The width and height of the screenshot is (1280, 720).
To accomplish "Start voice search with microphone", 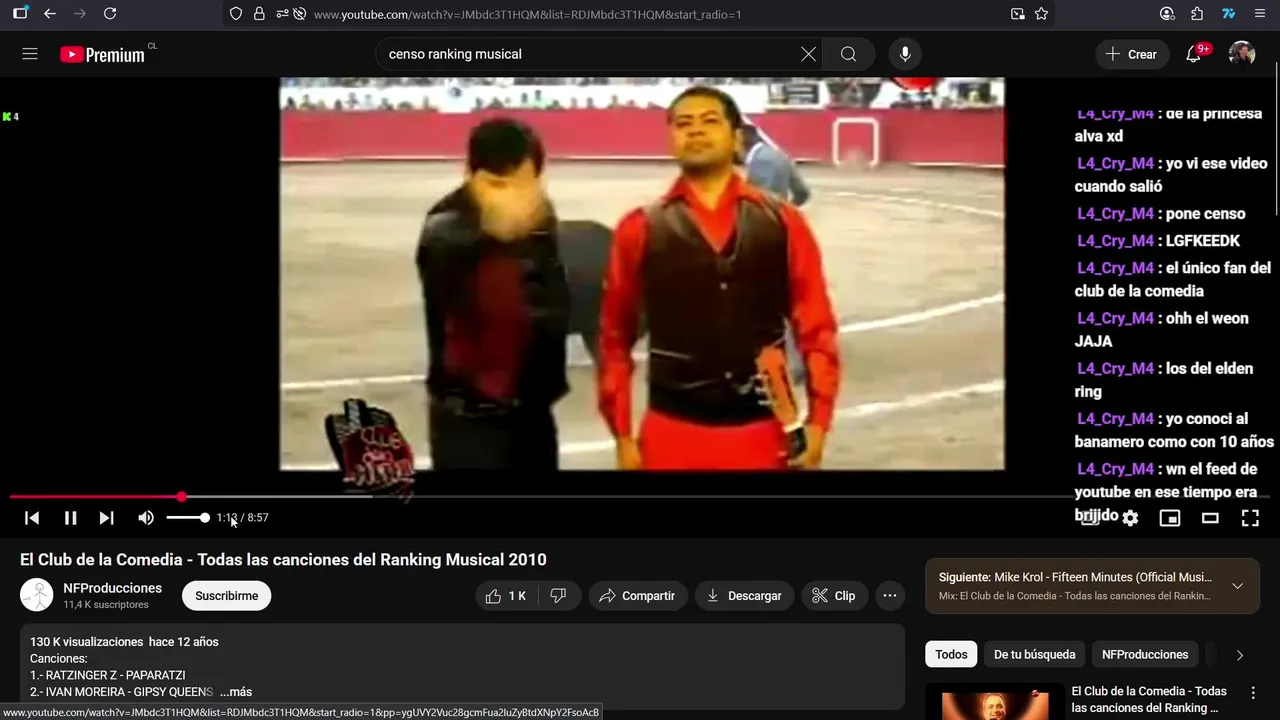I will (905, 54).
